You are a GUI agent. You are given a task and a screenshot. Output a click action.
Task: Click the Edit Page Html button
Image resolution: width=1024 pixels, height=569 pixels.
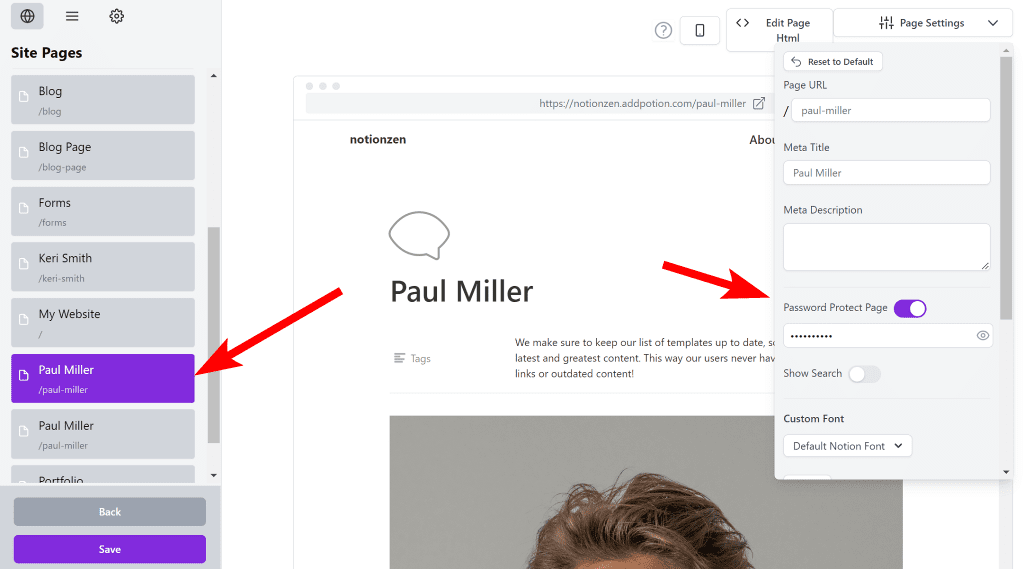click(x=779, y=30)
